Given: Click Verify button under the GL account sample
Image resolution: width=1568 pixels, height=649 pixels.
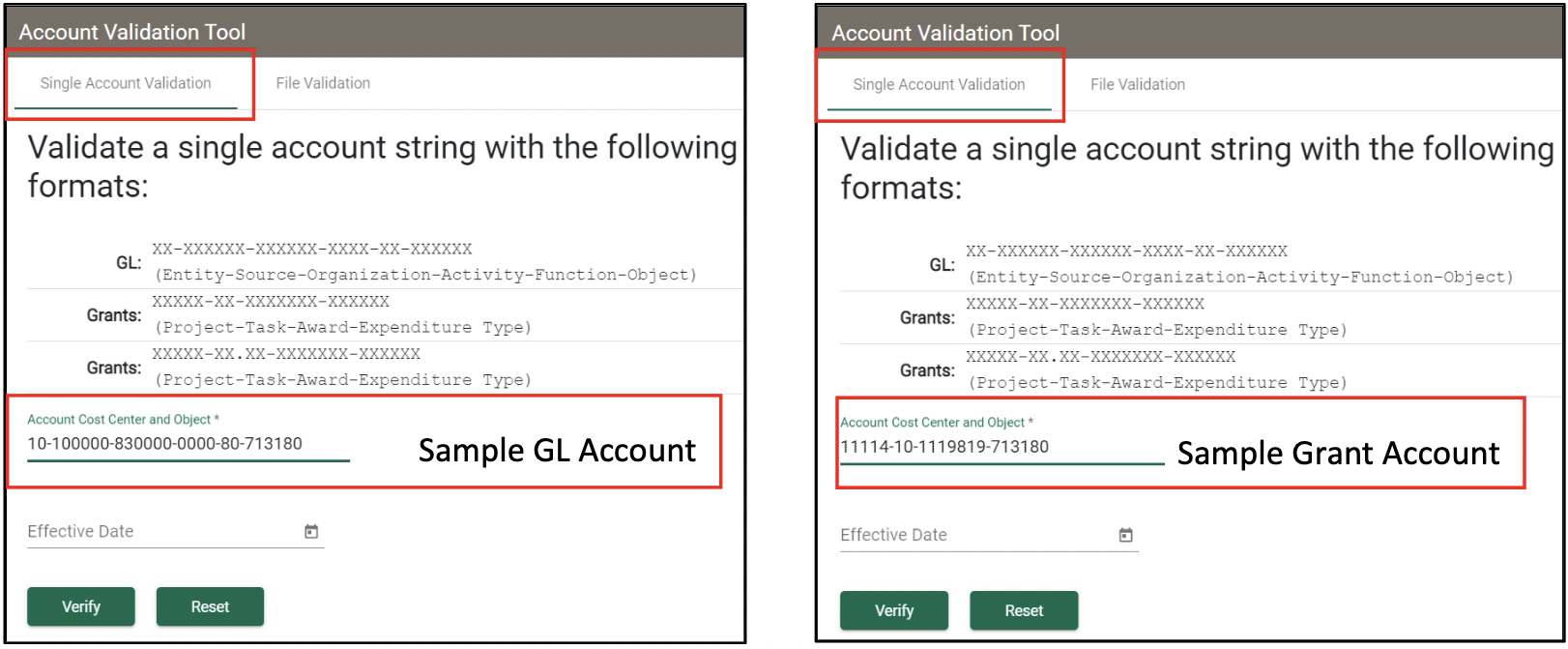Looking at the screenshot, I should 81,606.
